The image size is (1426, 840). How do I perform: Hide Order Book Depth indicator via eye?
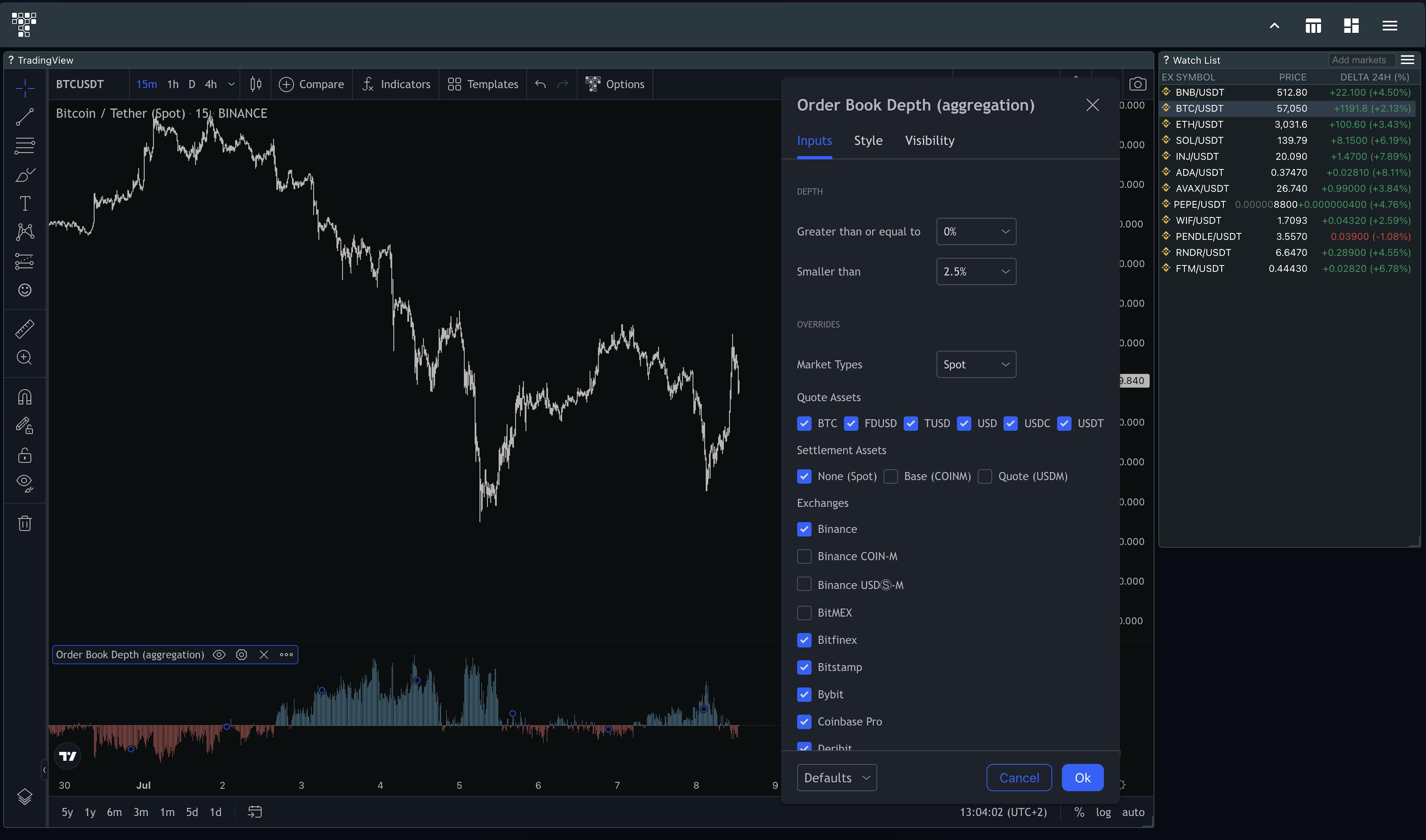[219, 654]
